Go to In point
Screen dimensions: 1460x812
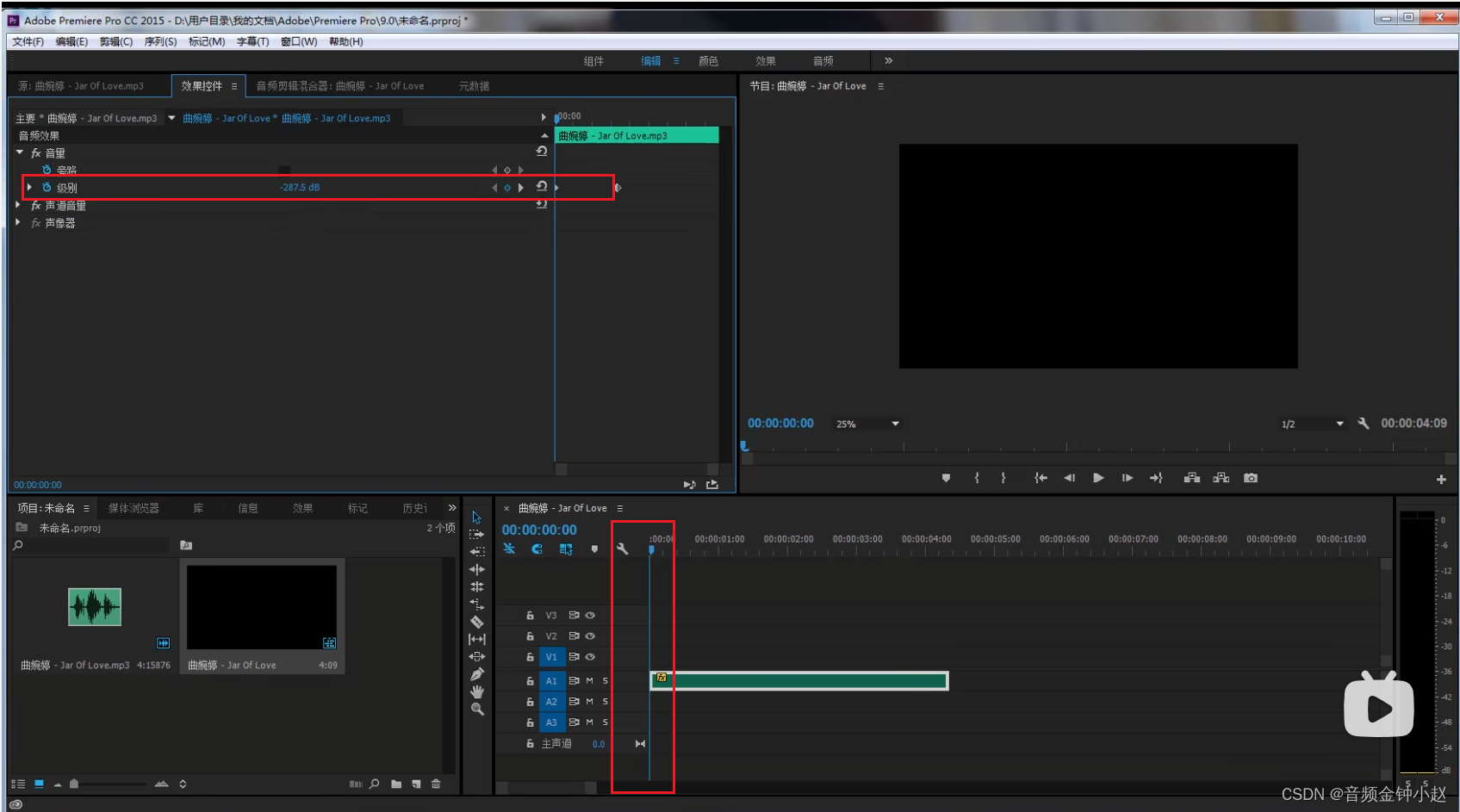point(1041,478)
